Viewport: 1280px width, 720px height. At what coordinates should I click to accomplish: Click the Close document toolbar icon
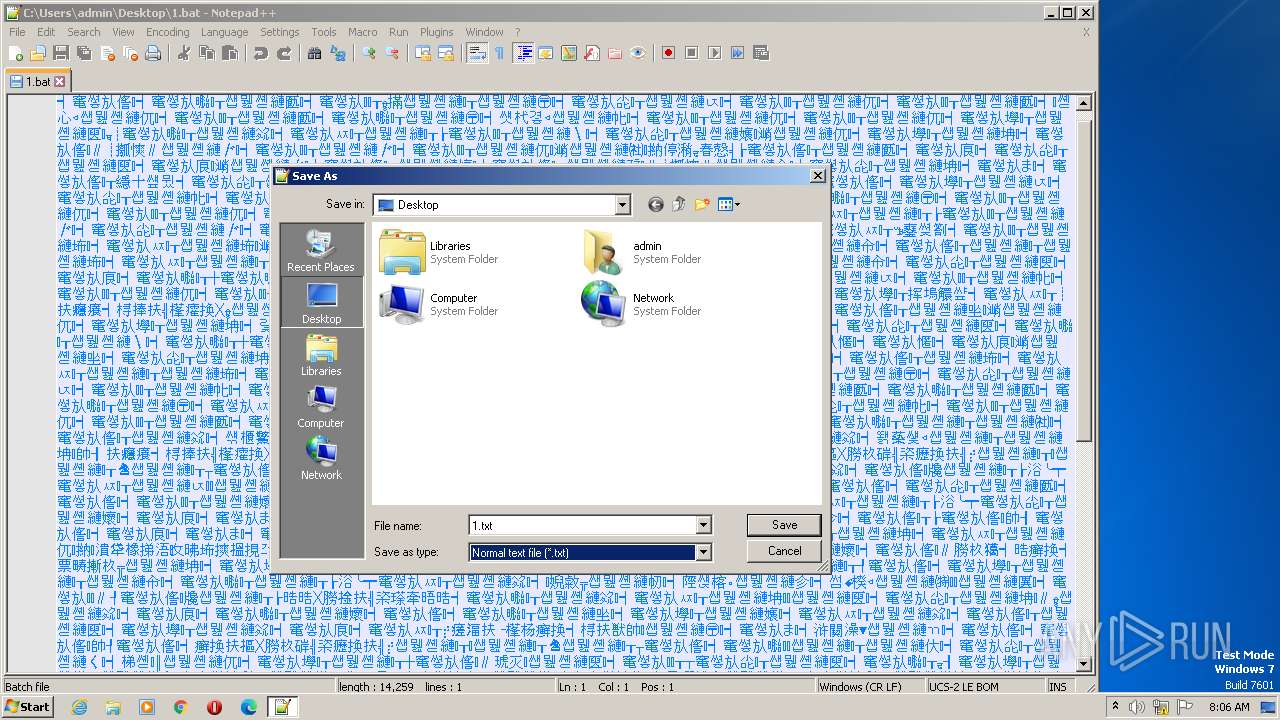pos(107,53)
